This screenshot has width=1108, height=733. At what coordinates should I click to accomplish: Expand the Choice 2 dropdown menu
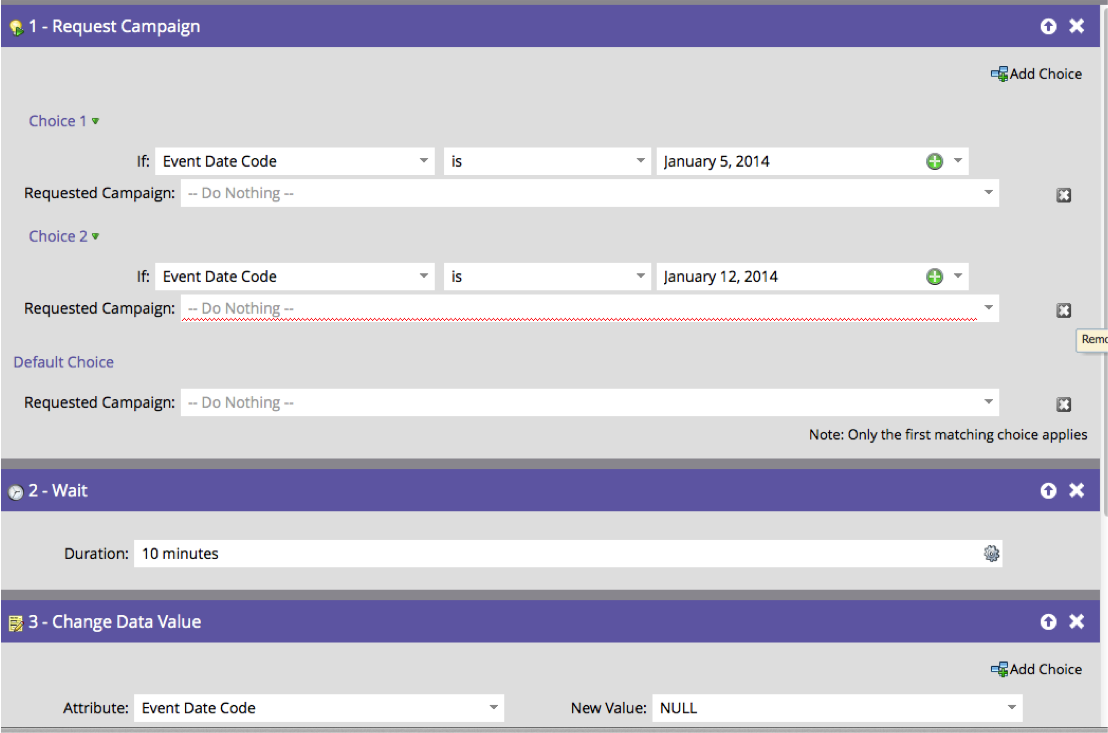(96, 237)
